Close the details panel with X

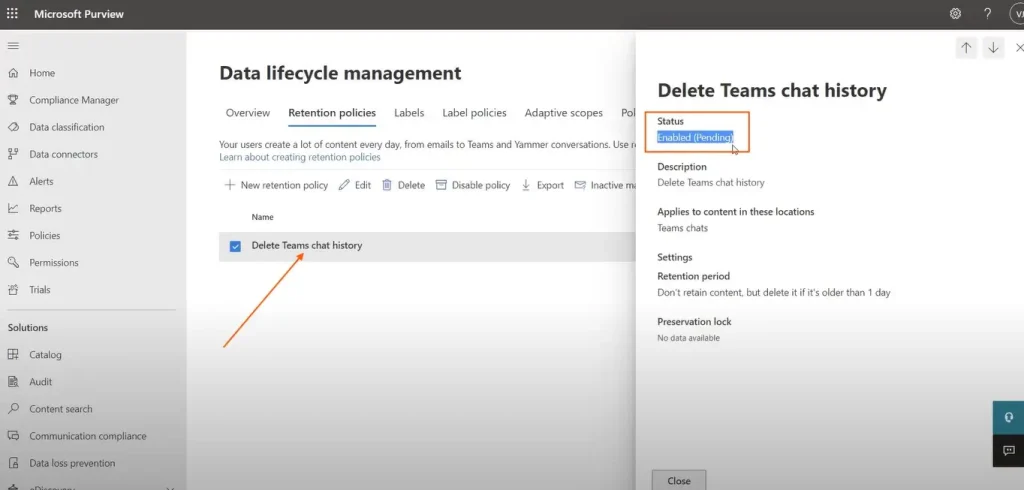tap(1019, 48)
